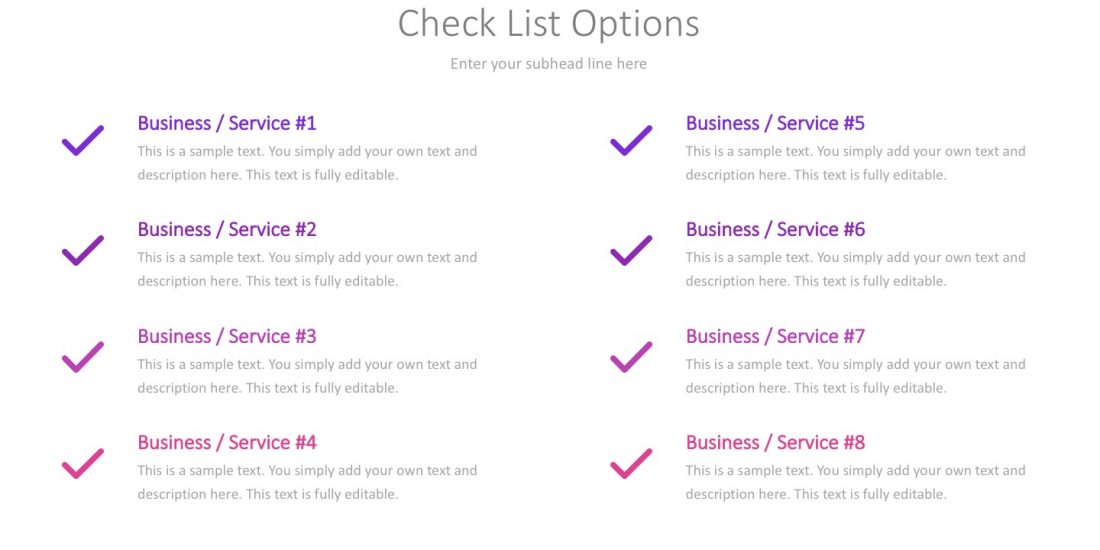Screen dimensions: 1100x550
Task: Click the checkmark icon for Business / Service #3
Action: (x=83, y=357)
